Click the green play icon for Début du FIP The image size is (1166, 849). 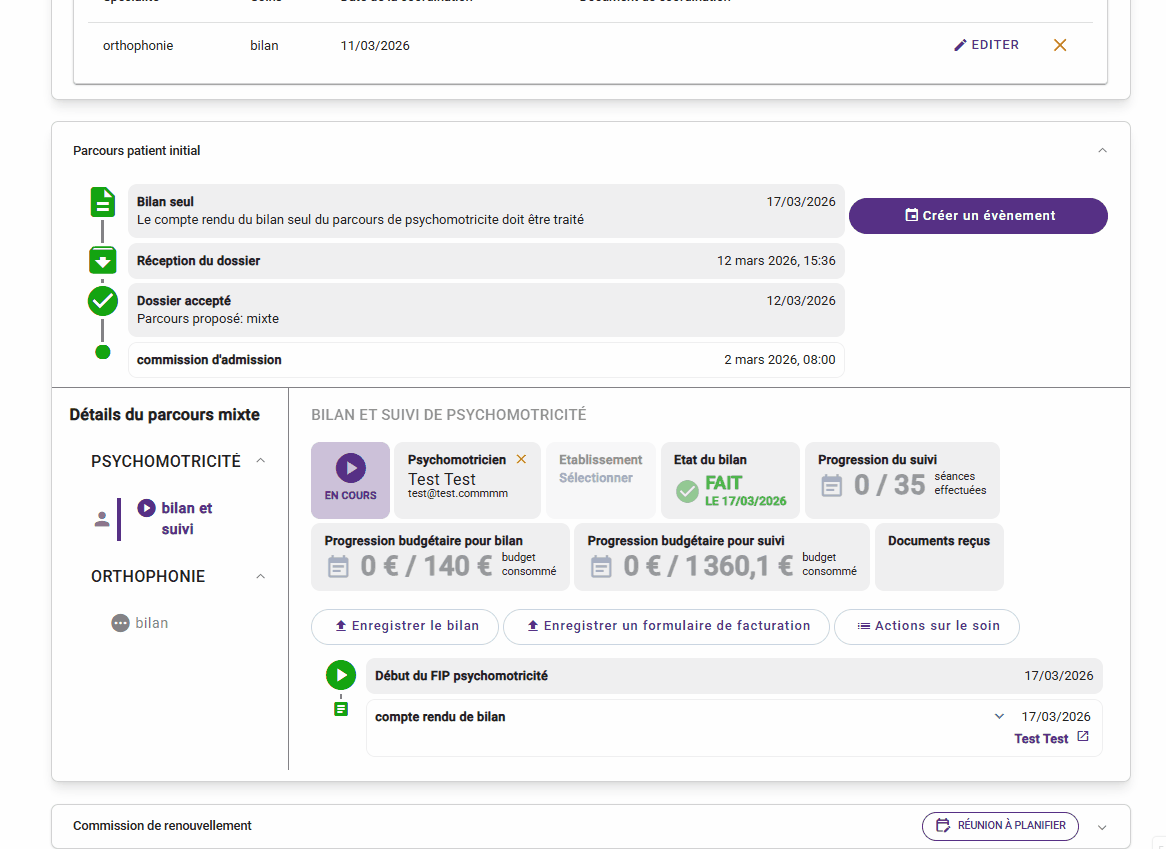click(x=341, y=676)
